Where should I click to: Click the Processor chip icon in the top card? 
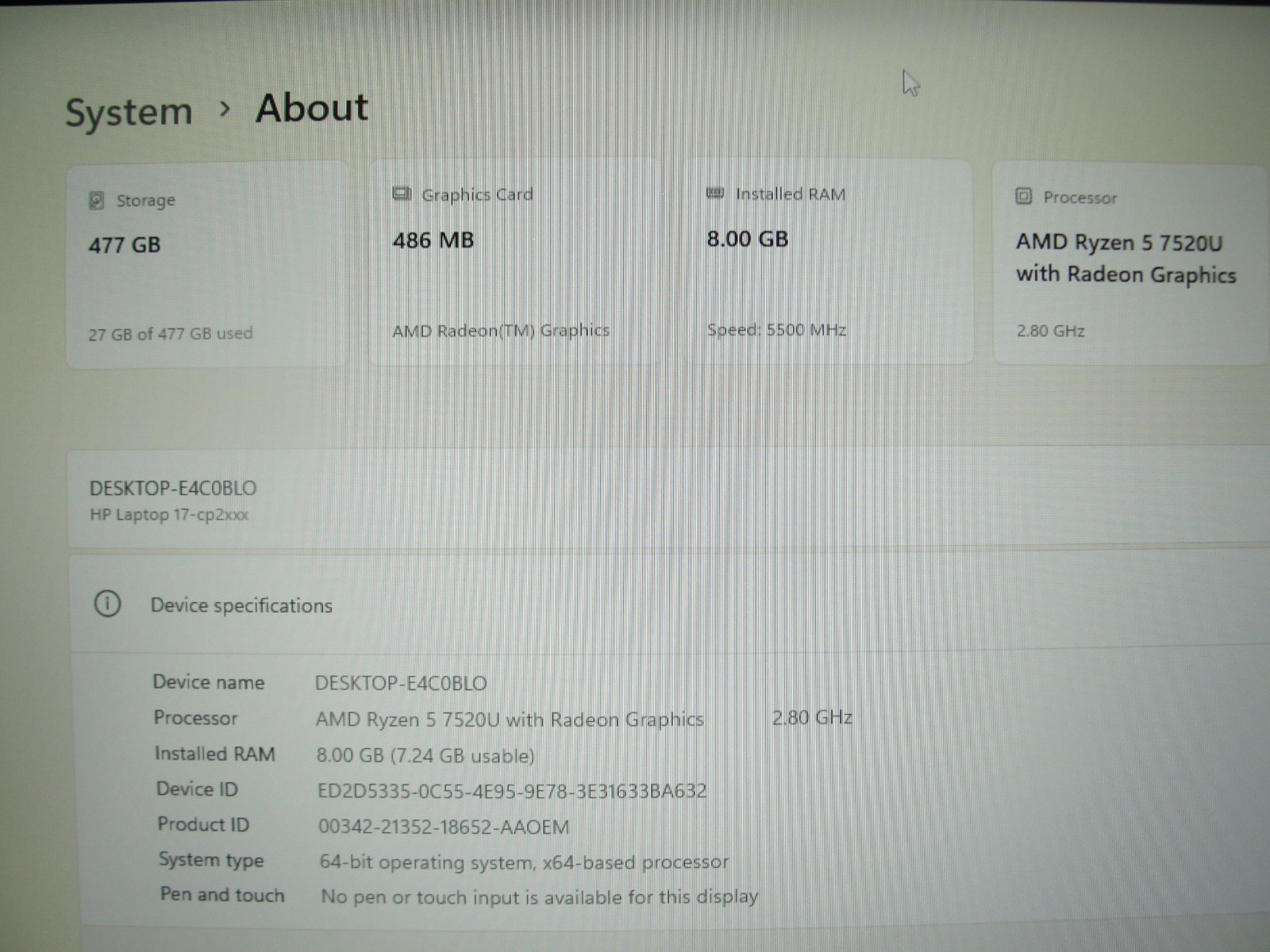pyautogui.click(x=1024, y=196)
